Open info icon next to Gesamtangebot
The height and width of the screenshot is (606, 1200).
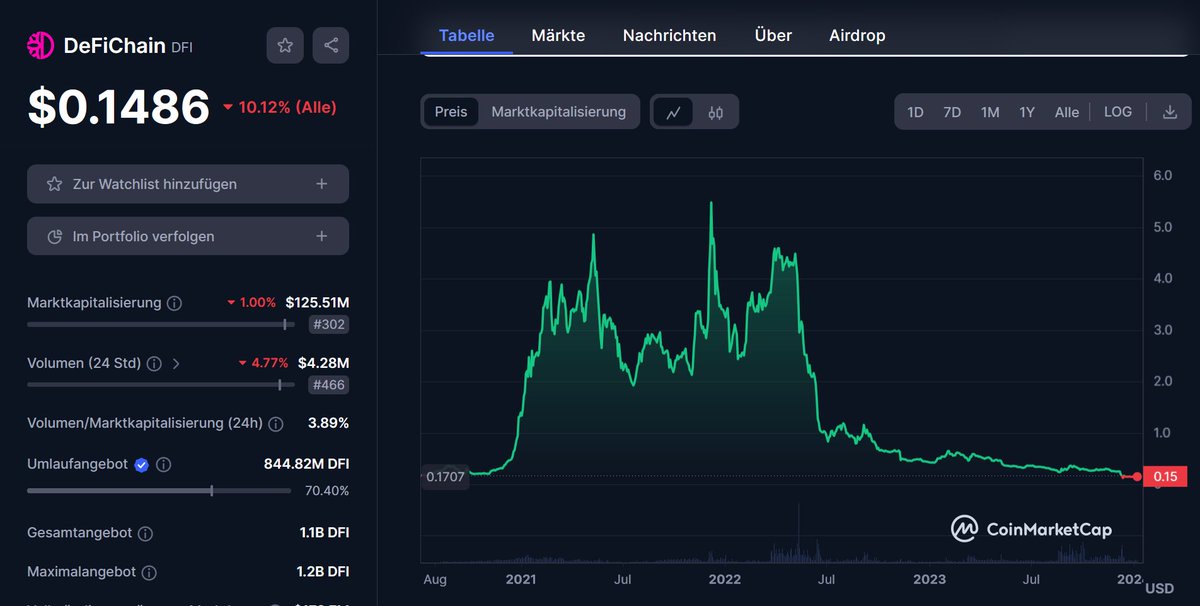click(145, 534)
